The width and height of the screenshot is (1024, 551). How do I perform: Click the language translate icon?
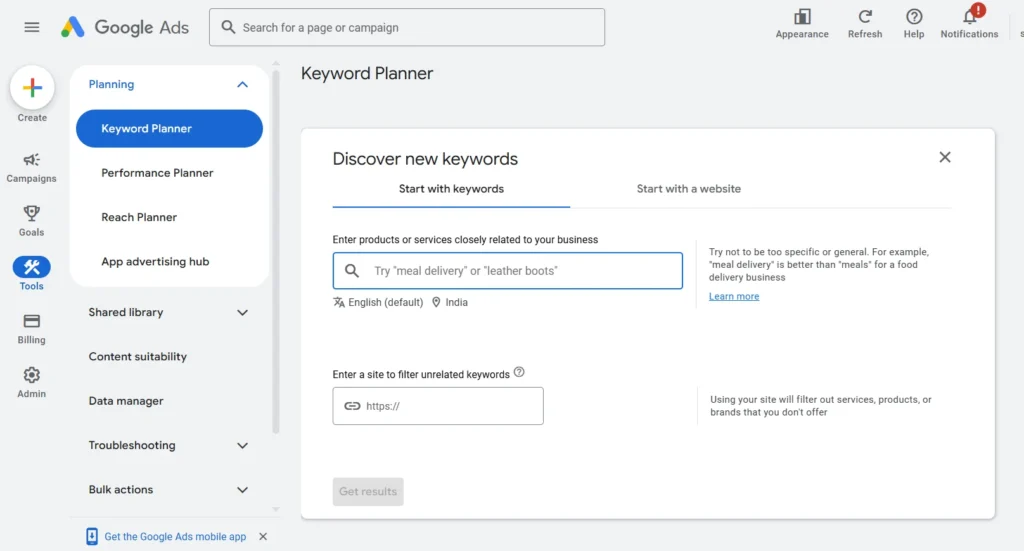tap(339, 302)
